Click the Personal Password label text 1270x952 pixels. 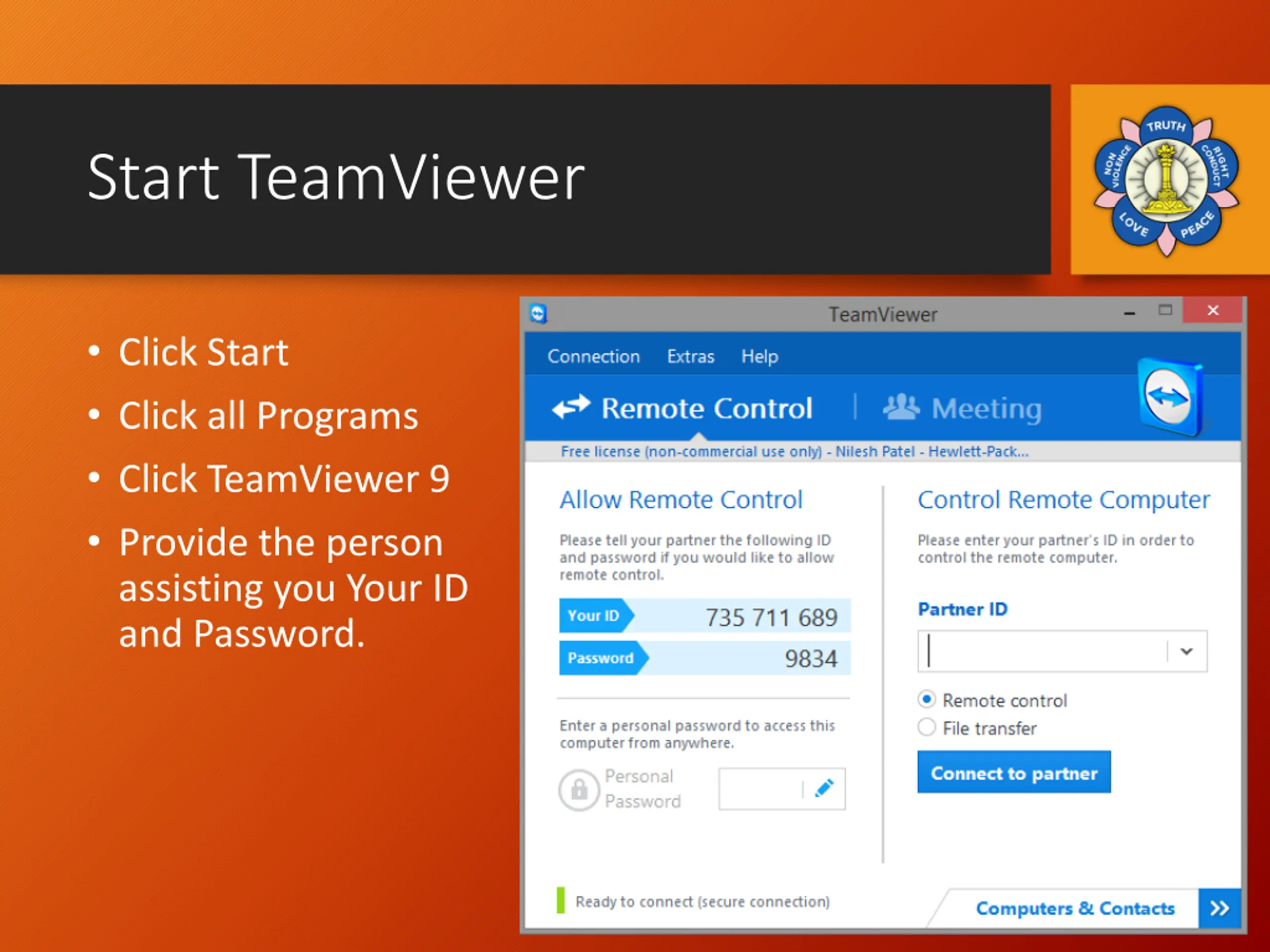coord(642,788)
